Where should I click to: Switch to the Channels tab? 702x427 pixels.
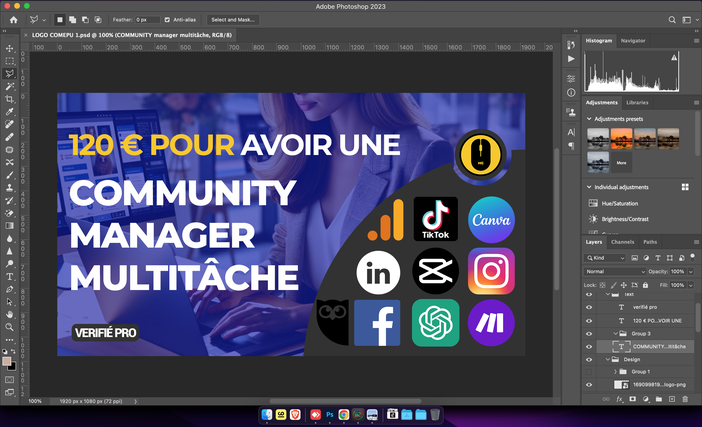tap(622, 242)
